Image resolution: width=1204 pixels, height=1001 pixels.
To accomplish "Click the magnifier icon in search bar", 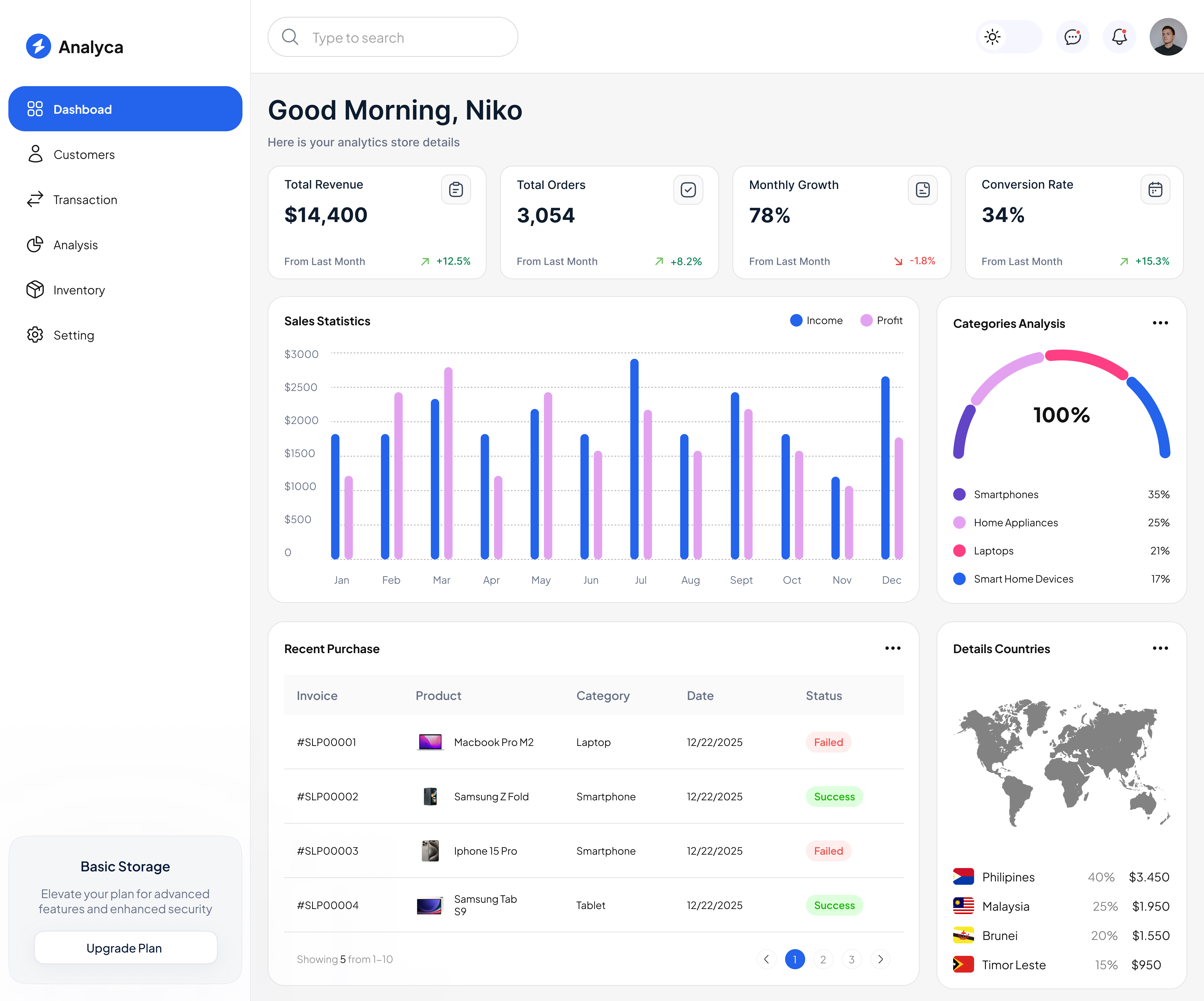I will point(290,37).
